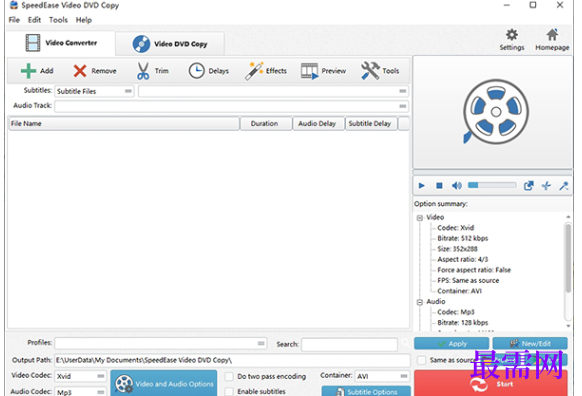Toggle the Same as source checkbox
The image size is (582, 396).
pos(421,360)
